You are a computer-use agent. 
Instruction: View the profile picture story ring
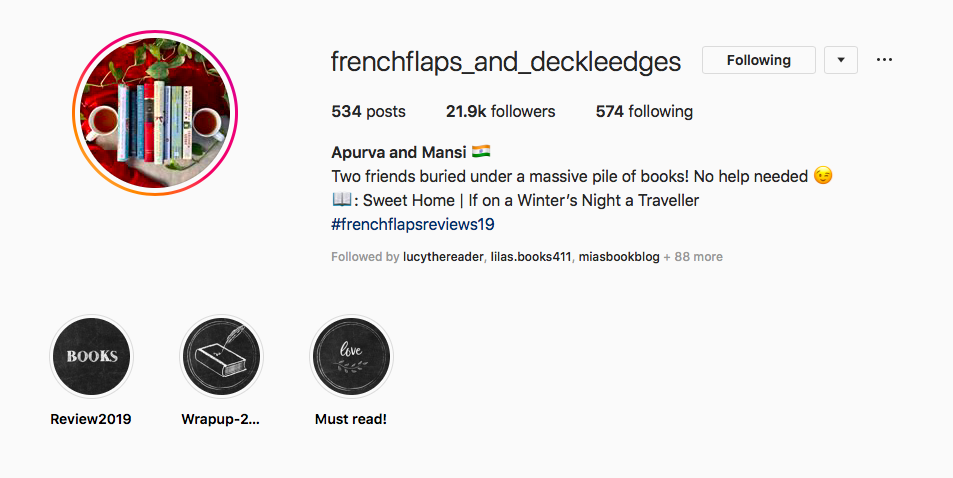(x=155, y=113)
